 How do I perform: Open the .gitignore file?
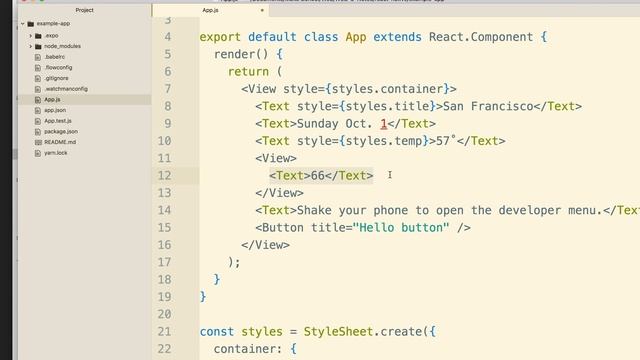pyautogui.click(x=56, y=78)
